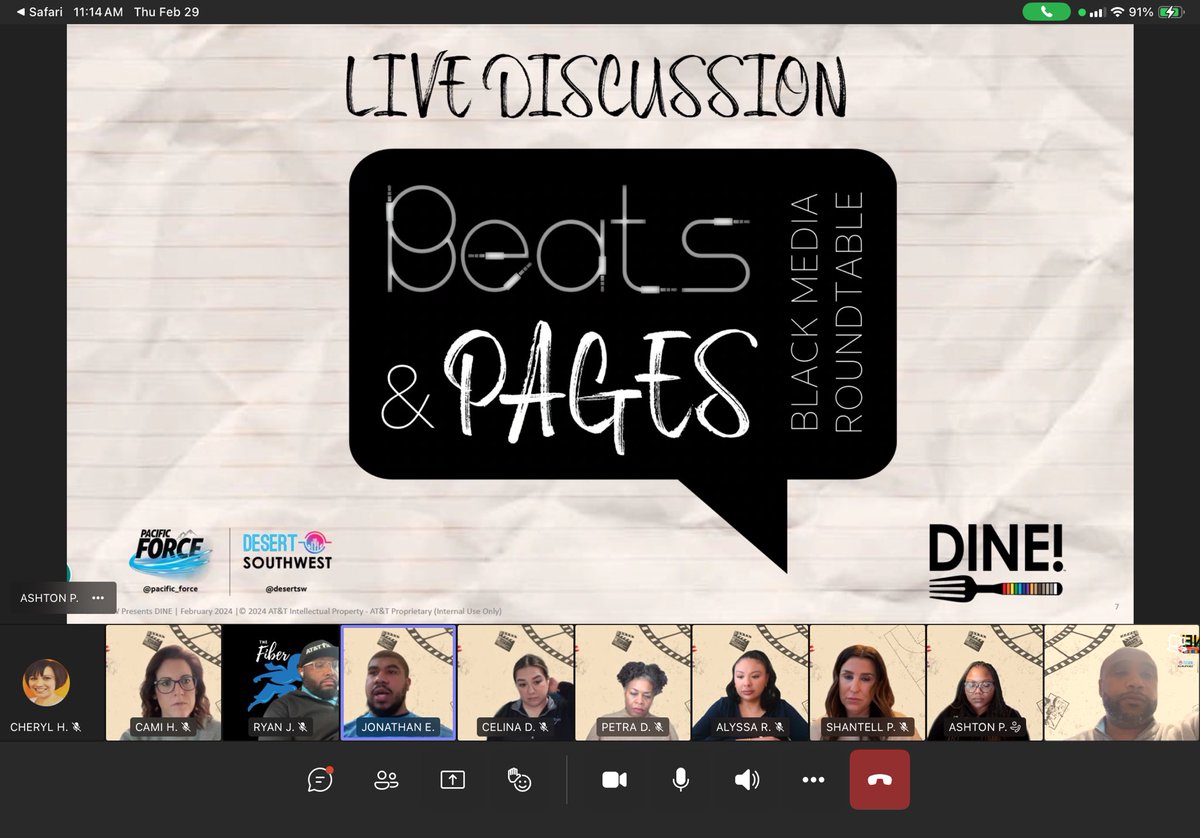1200x838 pixels.
Task: Tap the "@desertsw" handle text
Action: click(x=285, y=589)
